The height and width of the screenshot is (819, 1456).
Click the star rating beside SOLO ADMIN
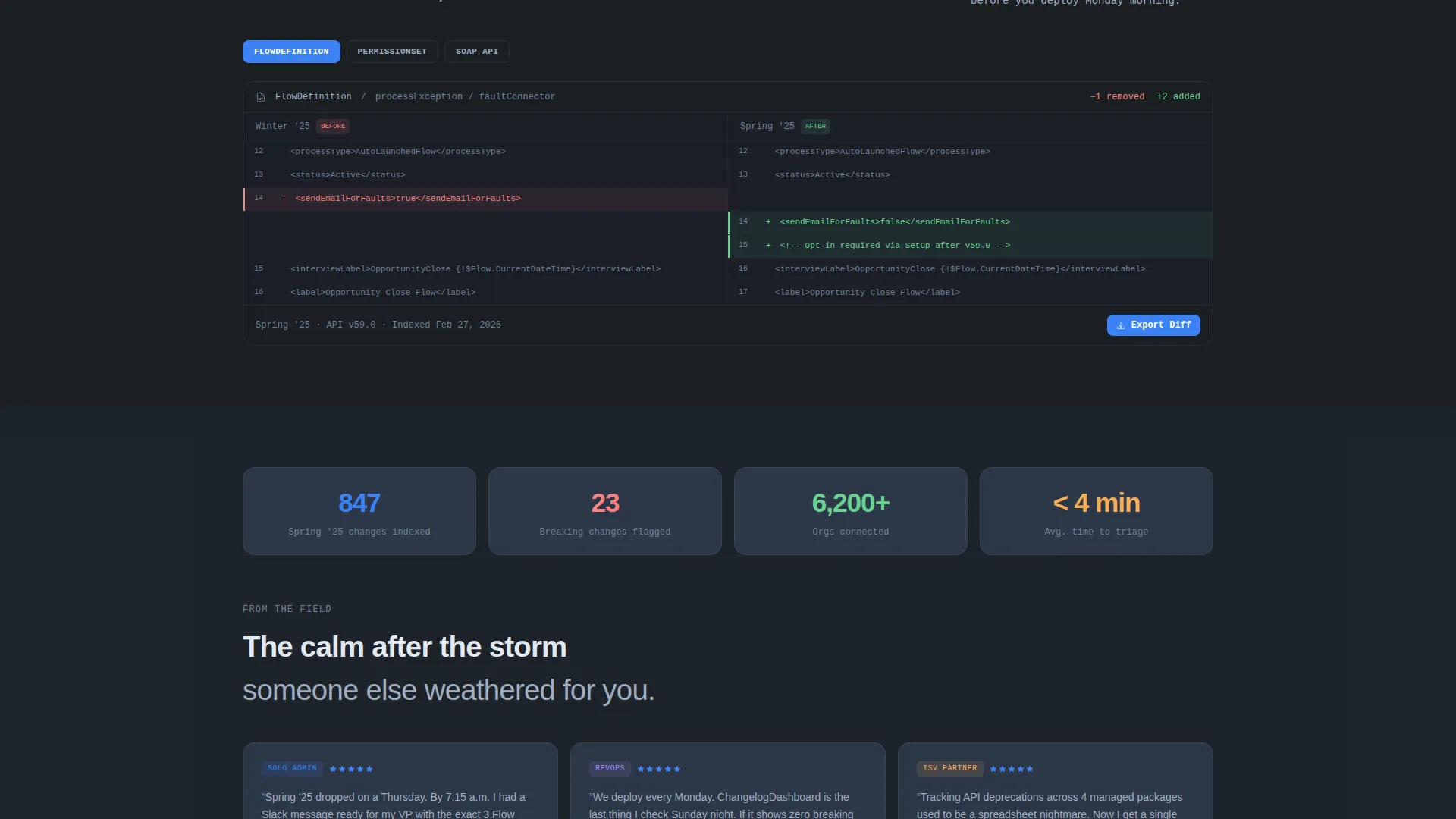351,770
